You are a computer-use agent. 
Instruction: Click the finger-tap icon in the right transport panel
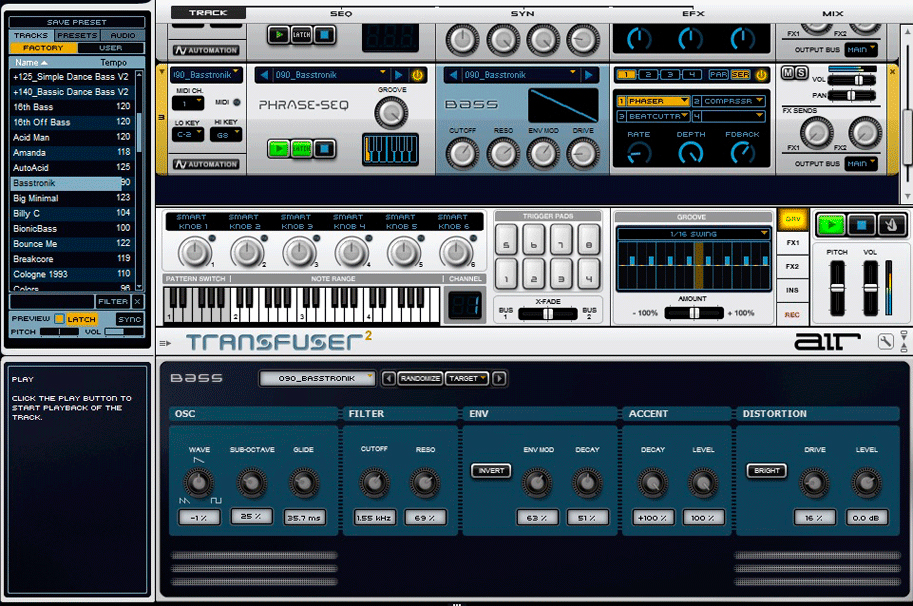(892, 225)
